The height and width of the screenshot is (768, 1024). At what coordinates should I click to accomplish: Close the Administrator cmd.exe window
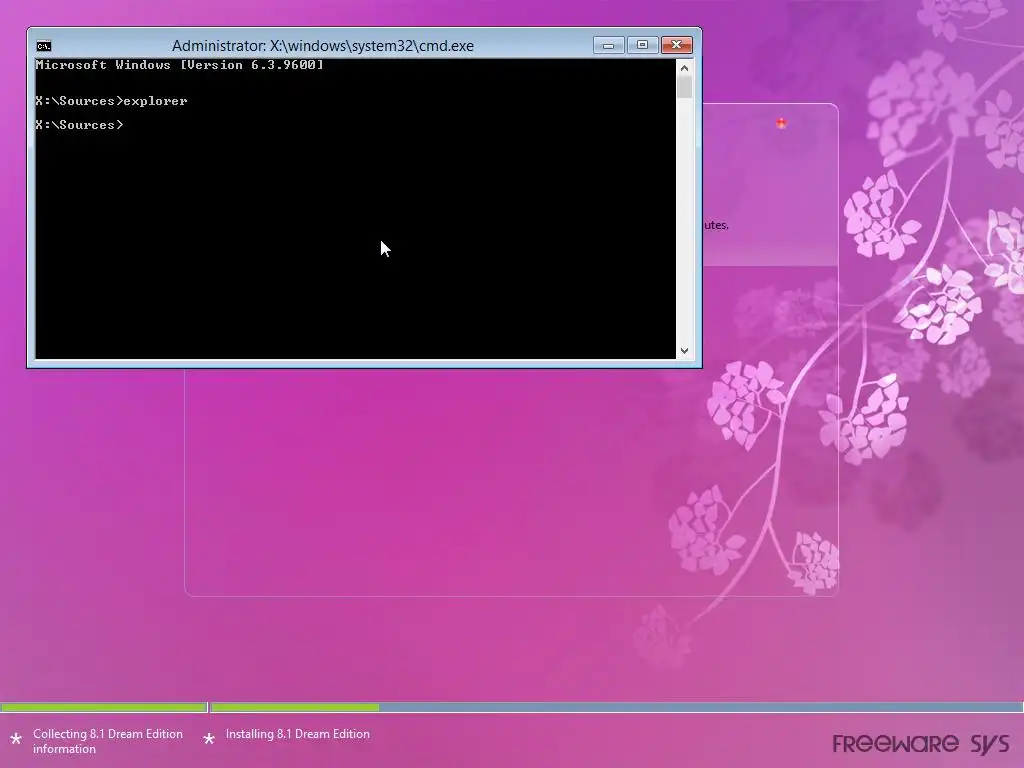click(x=677, y=45)
